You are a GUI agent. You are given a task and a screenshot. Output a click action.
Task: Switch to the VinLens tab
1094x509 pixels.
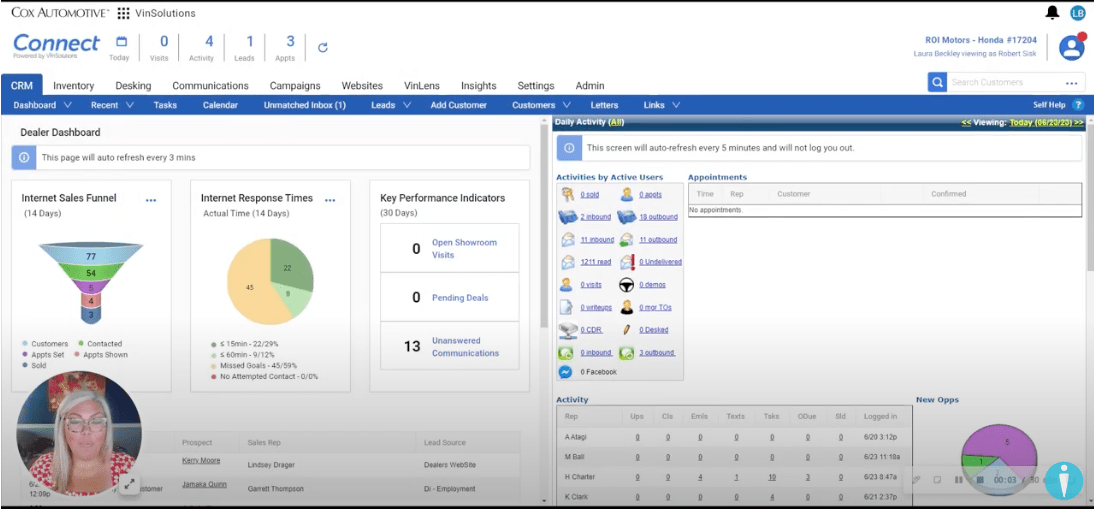click(422, 86)
